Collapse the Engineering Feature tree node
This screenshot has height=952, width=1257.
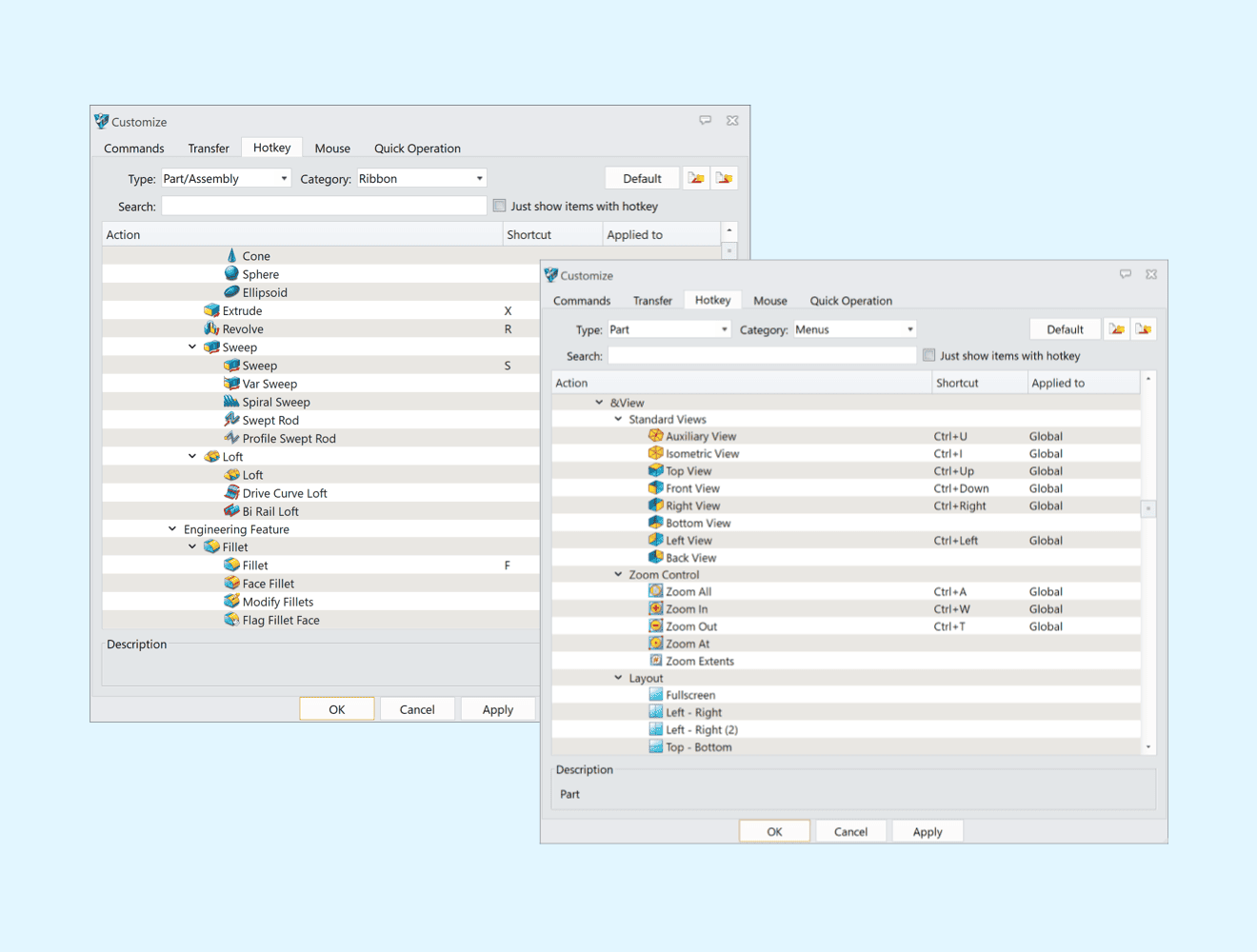(x=171, y=528)
